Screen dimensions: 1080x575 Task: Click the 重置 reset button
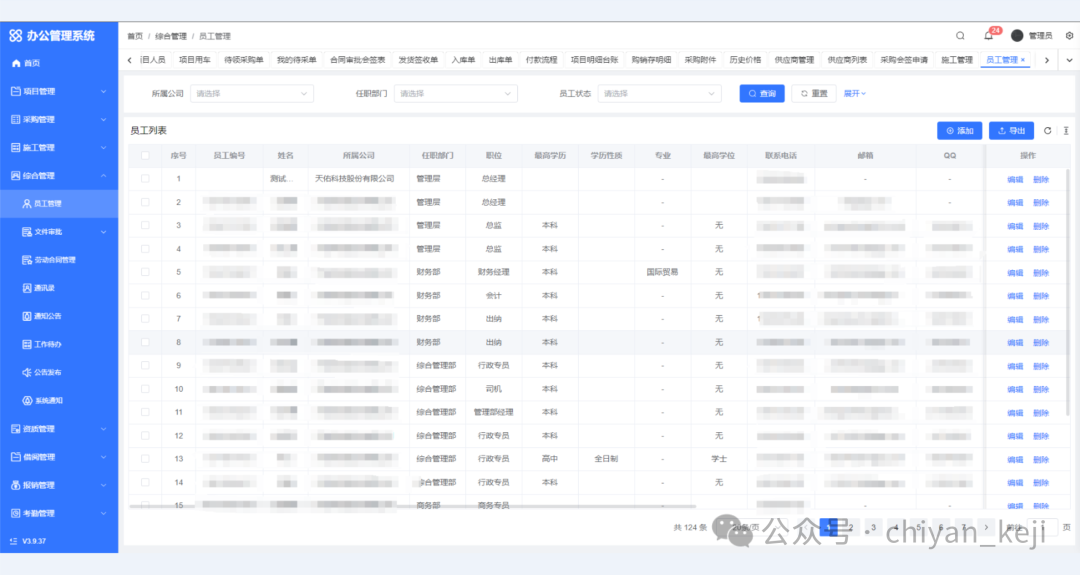tap(813, 94)
